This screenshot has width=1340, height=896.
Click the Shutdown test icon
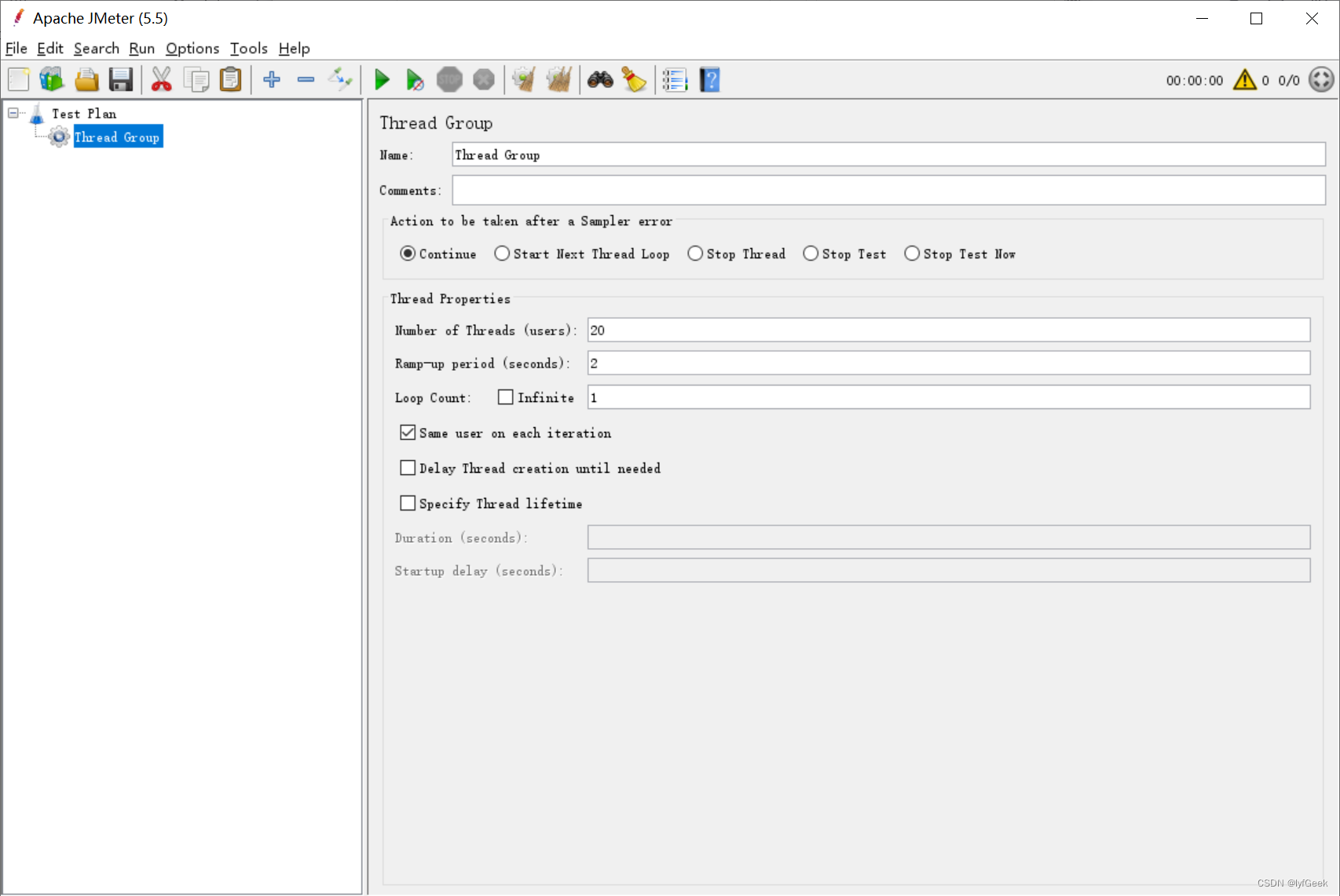click(x=484, y=80)
